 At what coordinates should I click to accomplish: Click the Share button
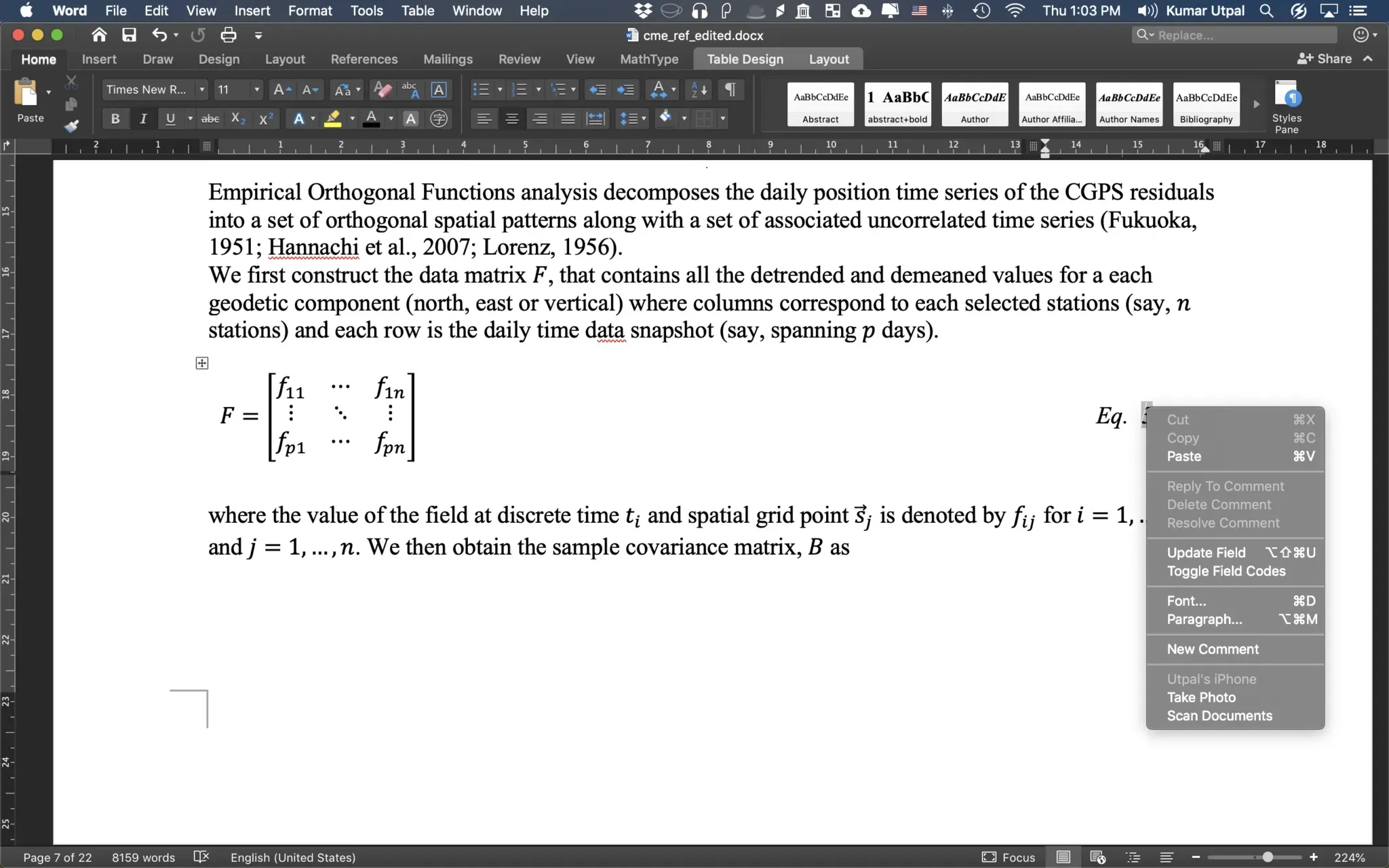(1325, 59)
